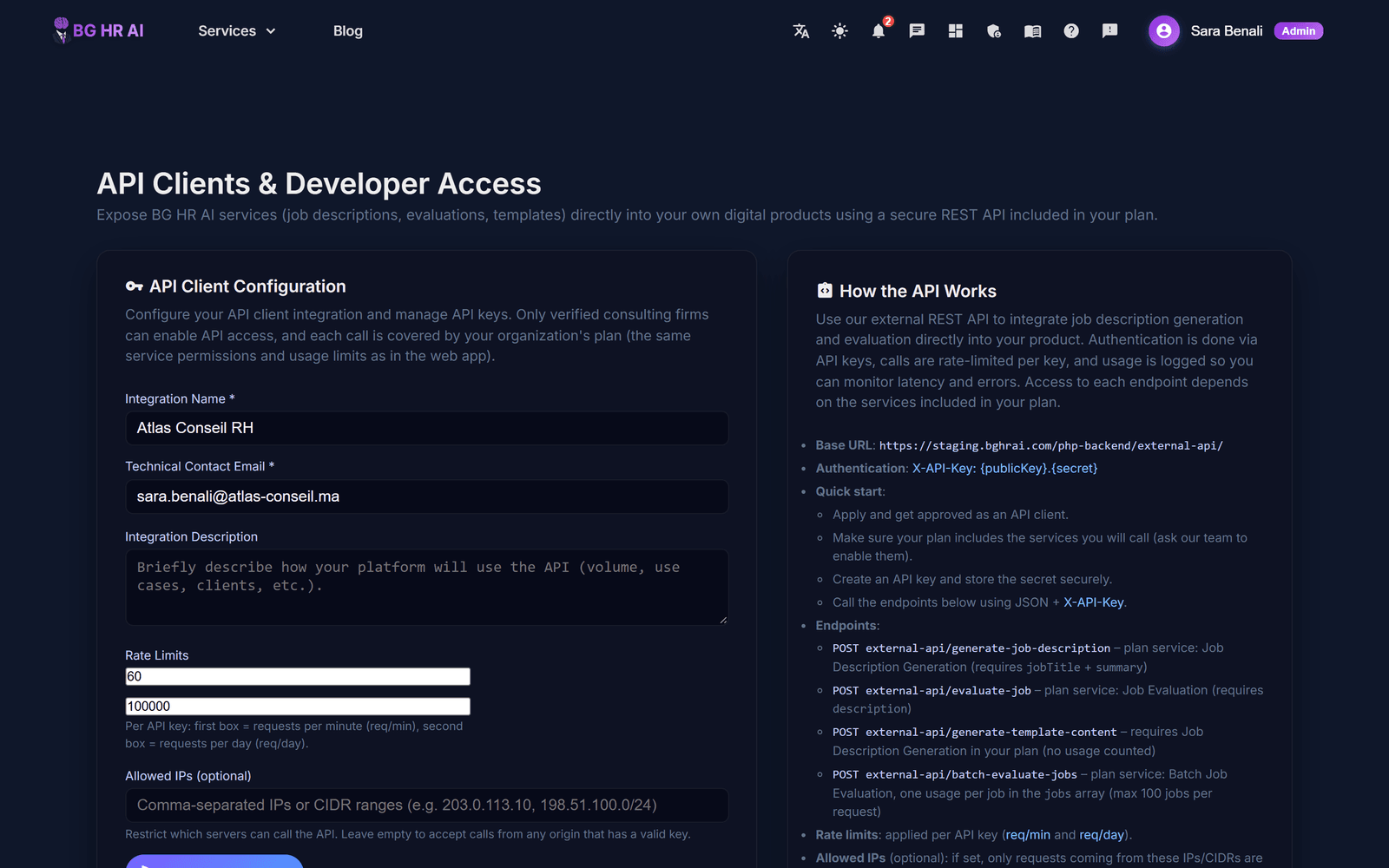Viewport: 1389px width, 868px height.
Task: Go to the Blog page
Action: tap(348, 31)
